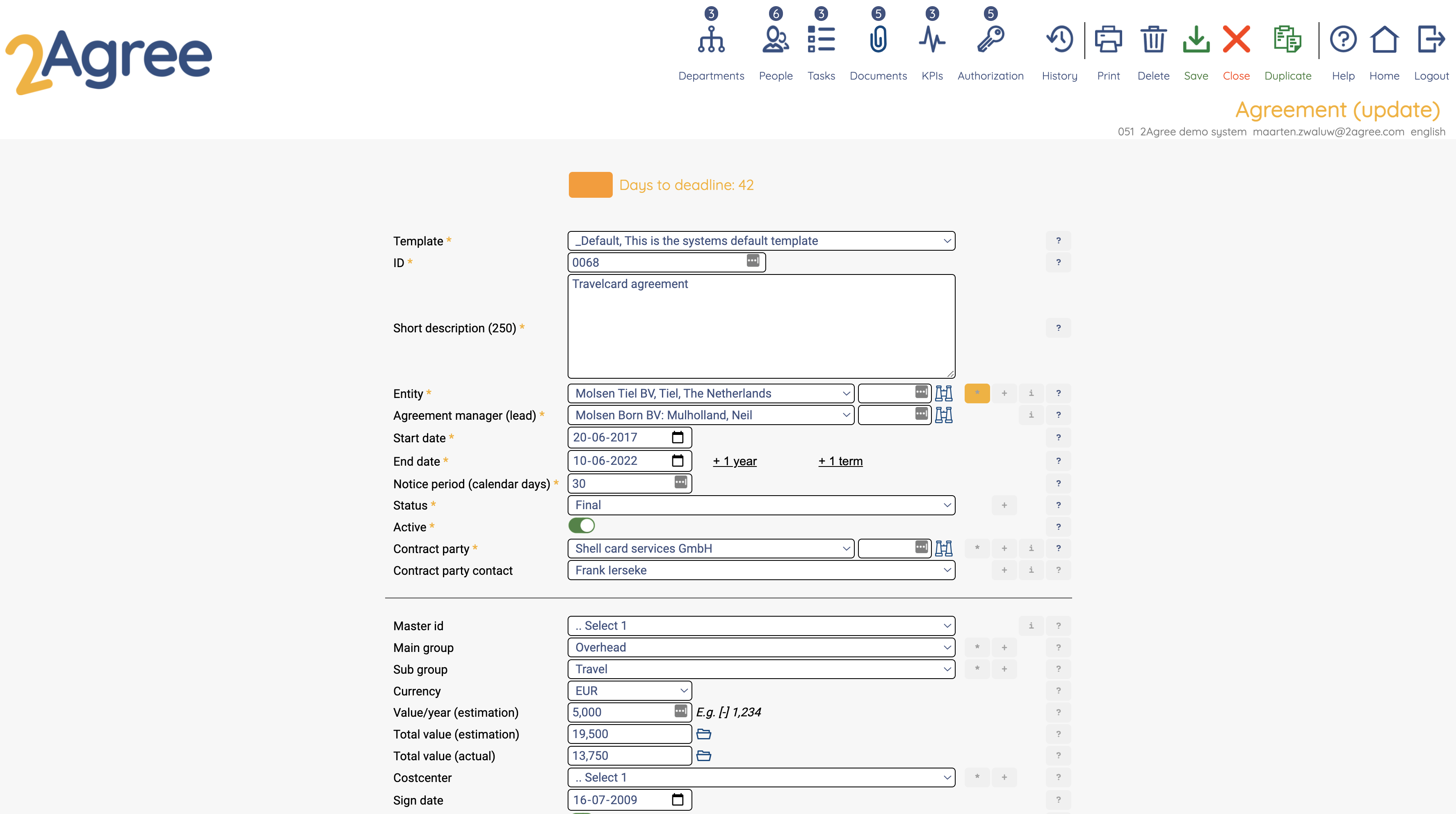Expand the Status dropdown
The height and width of the screenshot is (814, 1456).
761,505
